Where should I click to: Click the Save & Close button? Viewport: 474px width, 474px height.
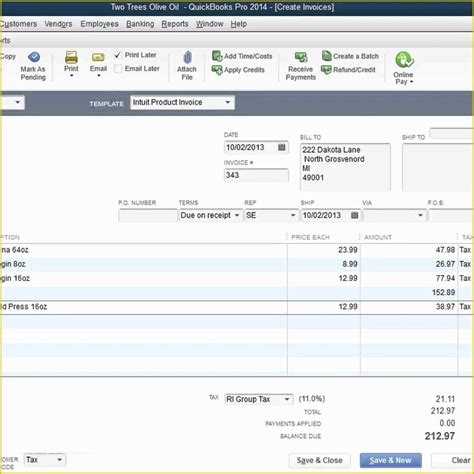coord(320,460)
